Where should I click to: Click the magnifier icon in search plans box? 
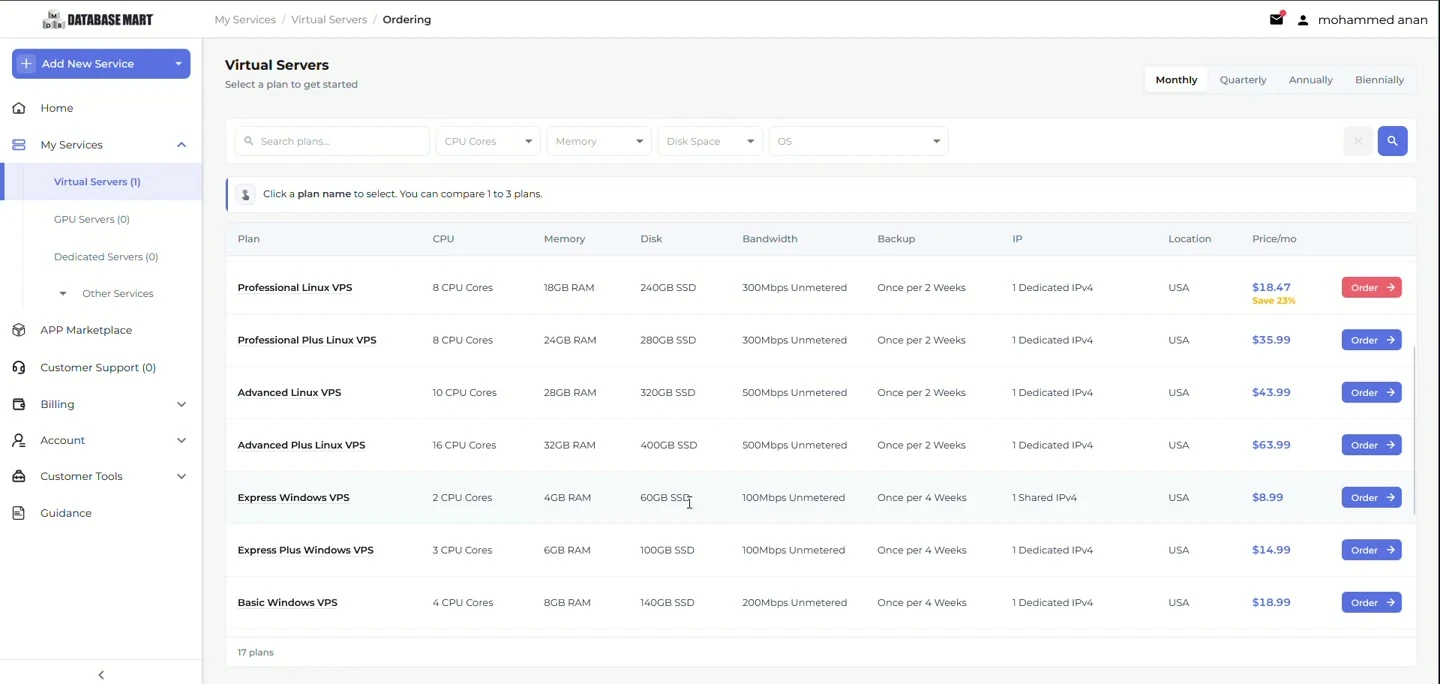click(249, 141)
